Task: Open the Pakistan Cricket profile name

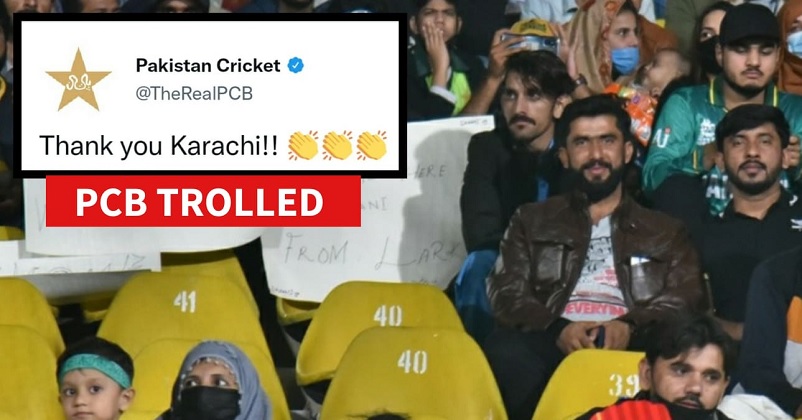Action: click(208, 65)
